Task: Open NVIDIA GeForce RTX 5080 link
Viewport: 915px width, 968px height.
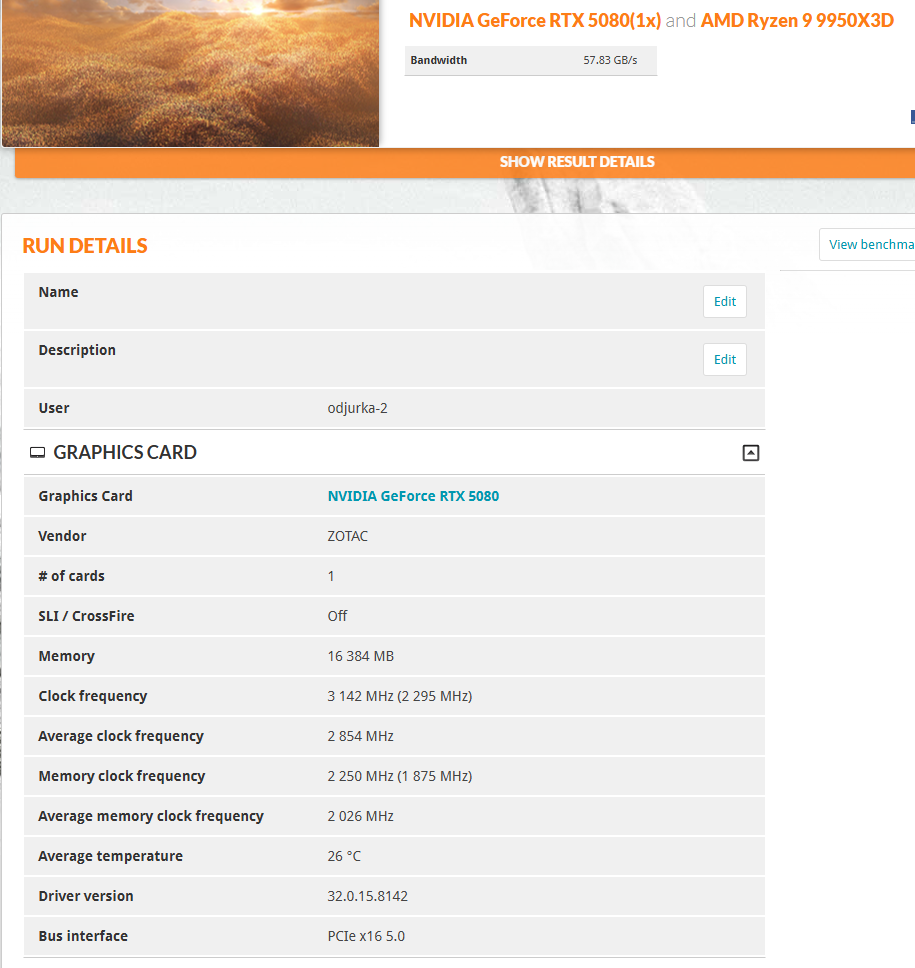Action: click(x=413, y=496)
